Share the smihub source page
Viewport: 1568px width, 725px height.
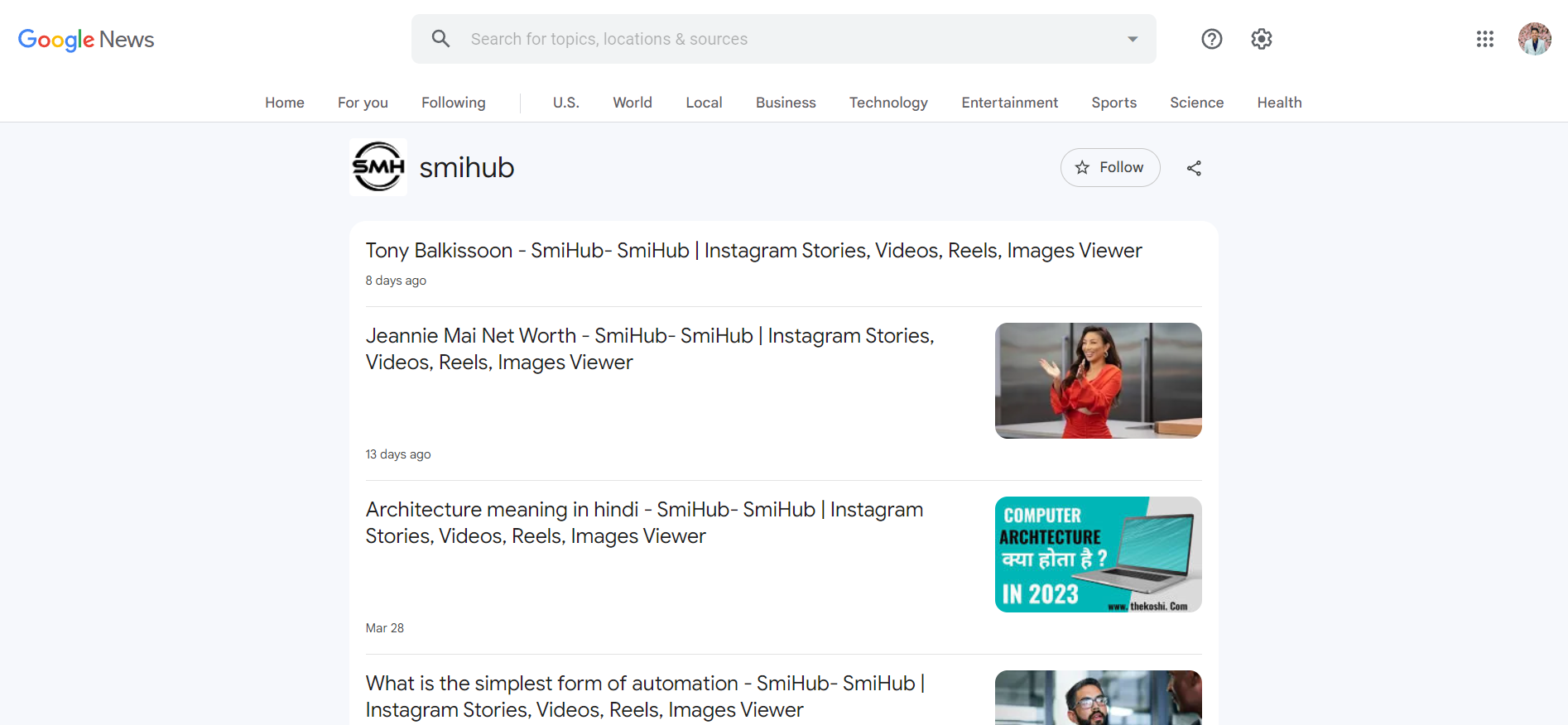coord(1194,168)
